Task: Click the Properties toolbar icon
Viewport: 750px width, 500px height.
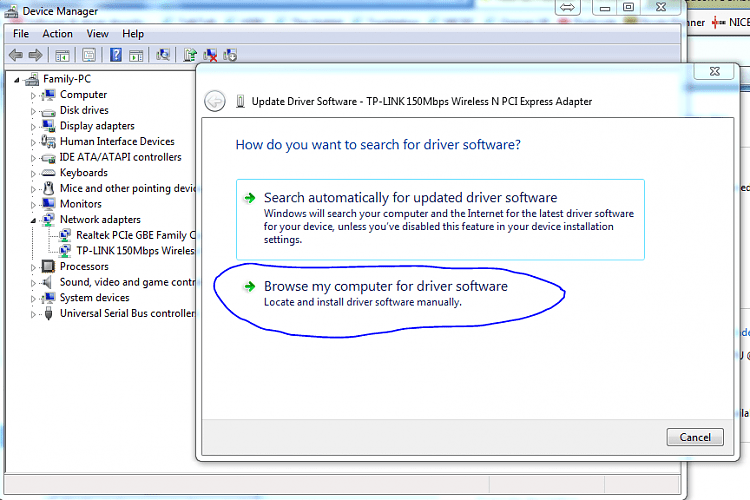Action: (89, 55)
